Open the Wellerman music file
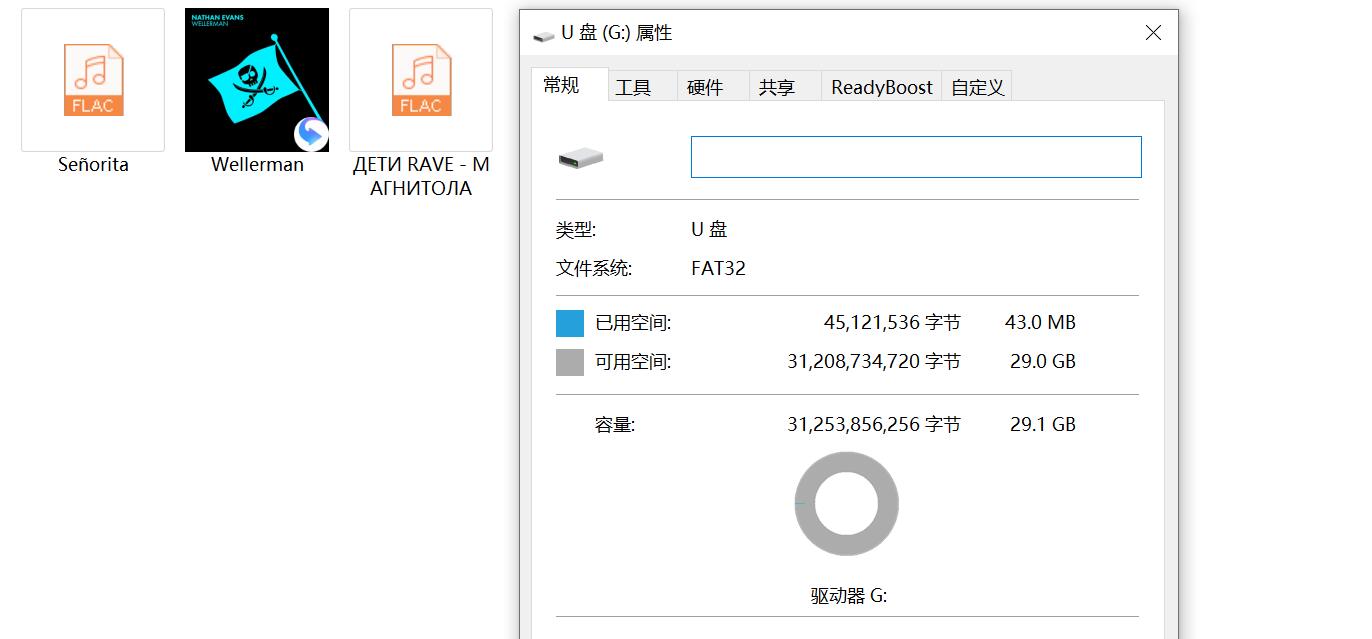 coord(256,80)
